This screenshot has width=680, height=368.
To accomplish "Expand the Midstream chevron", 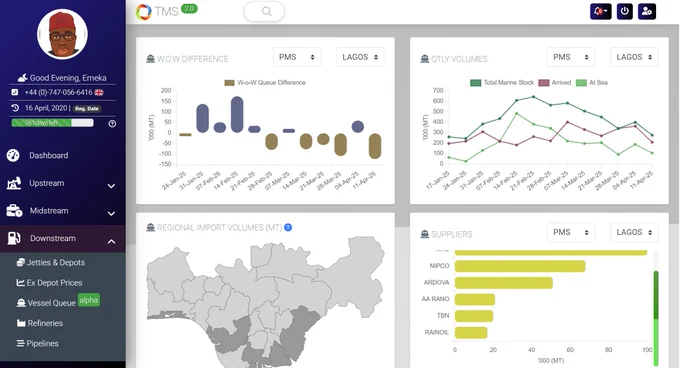I will tap(111, 213).
